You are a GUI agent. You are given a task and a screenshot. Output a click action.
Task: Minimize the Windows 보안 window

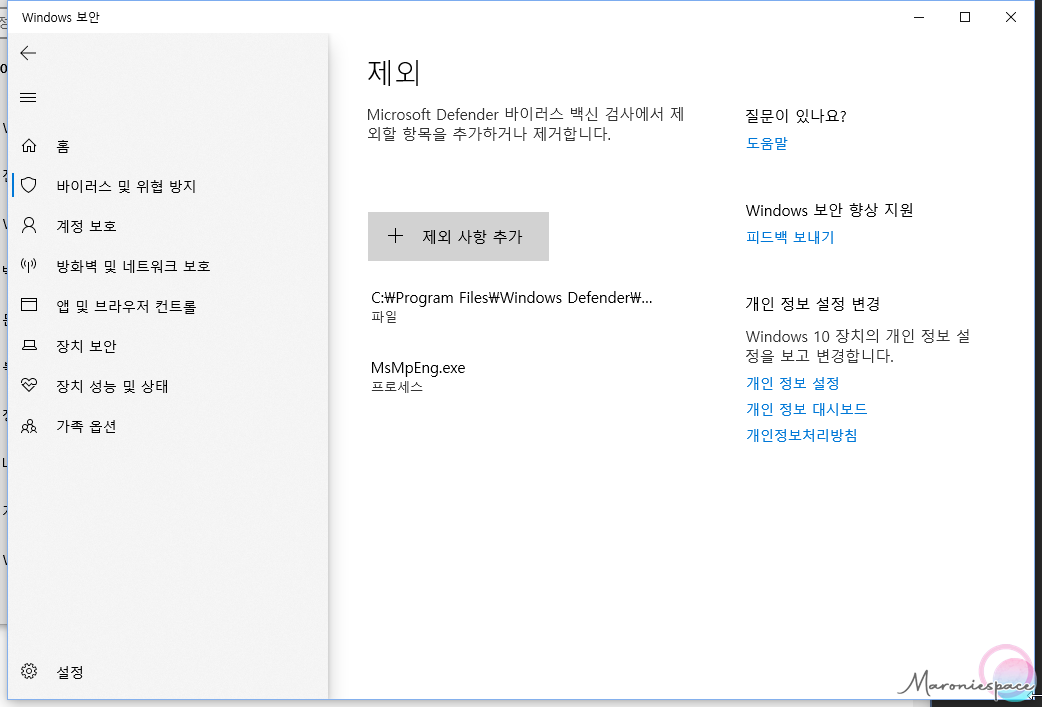coord(919,17)
